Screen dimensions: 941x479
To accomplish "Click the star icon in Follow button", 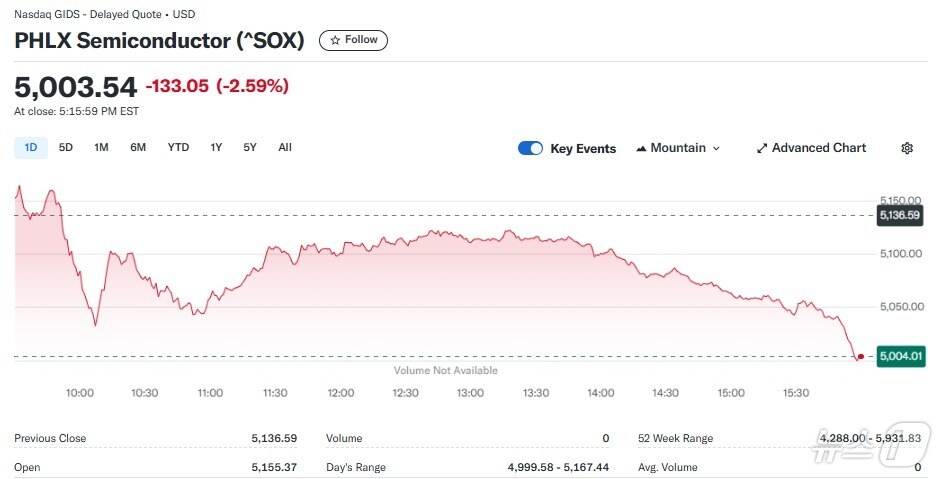I will (x=335, y=40).
